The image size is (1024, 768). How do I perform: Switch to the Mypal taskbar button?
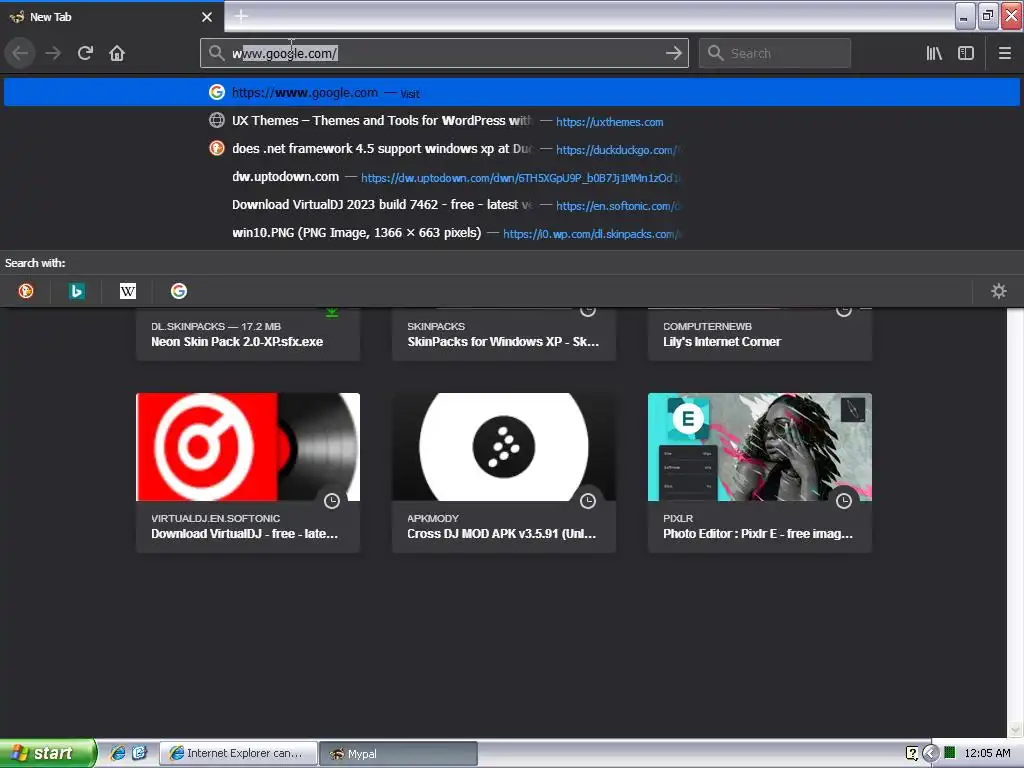(398, 754)
